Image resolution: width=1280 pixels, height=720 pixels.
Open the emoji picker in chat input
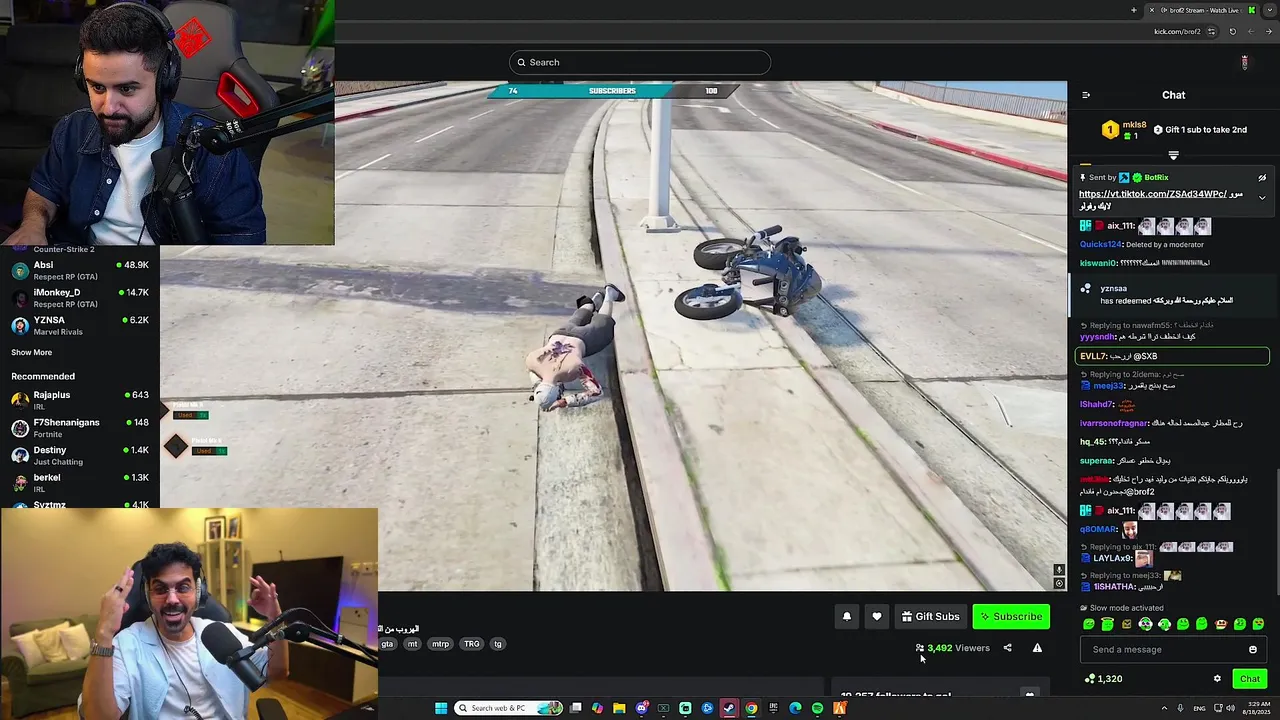[1252, 649]
